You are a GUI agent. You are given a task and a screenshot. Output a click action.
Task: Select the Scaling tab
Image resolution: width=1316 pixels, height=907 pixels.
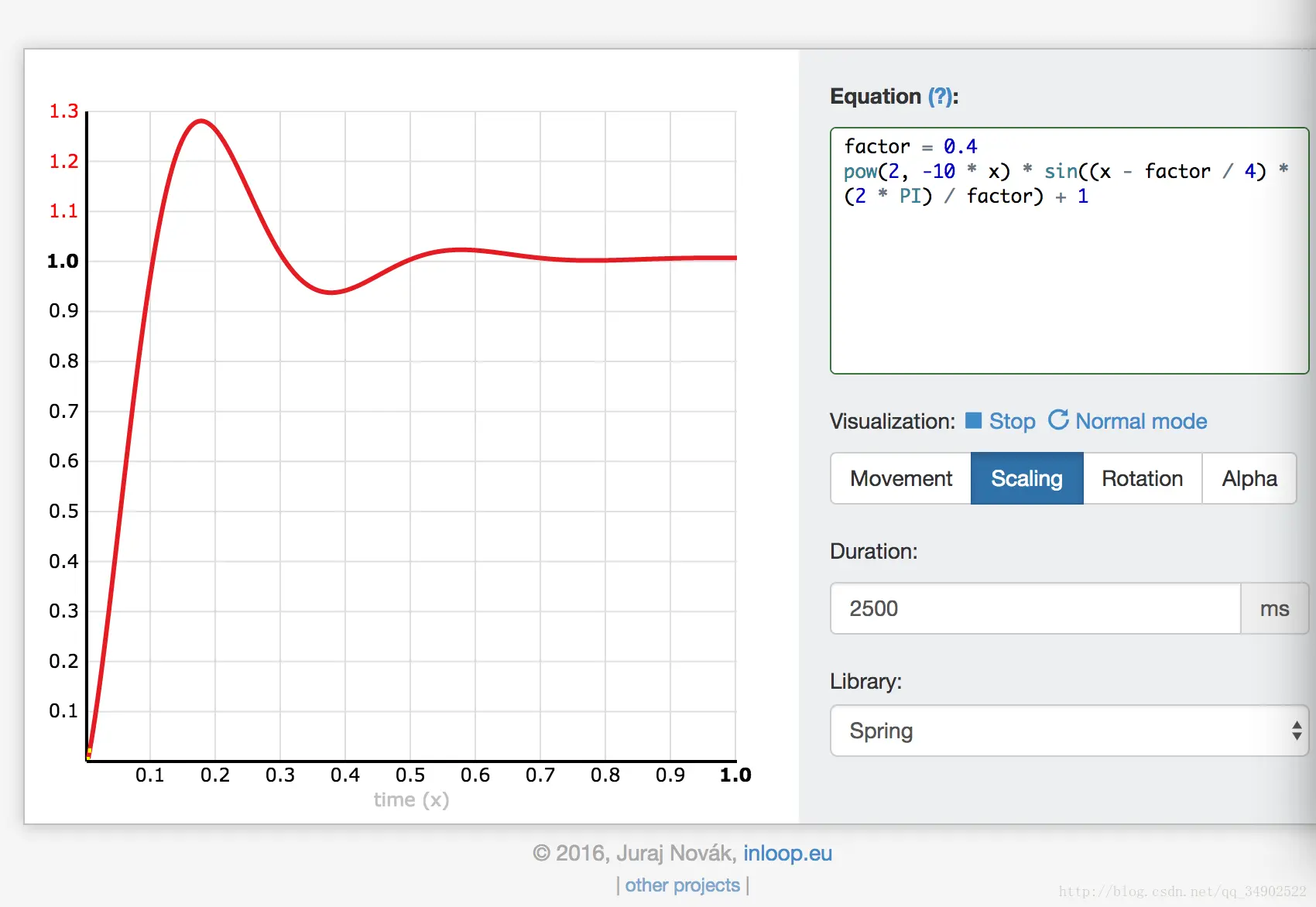coord(1026,478)
